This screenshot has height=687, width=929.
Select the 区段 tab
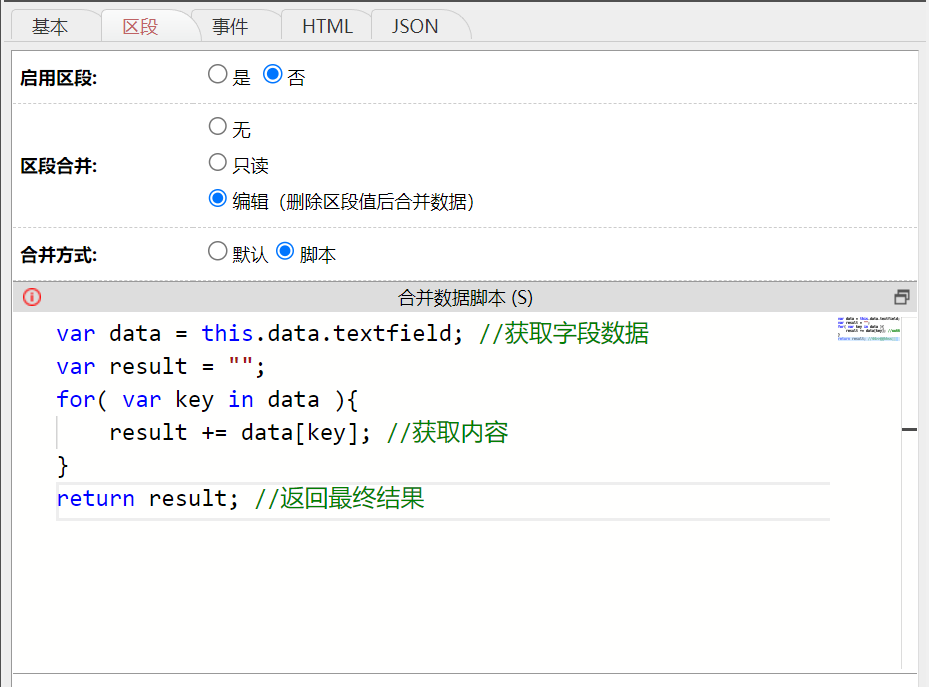(x=140, y=27)
